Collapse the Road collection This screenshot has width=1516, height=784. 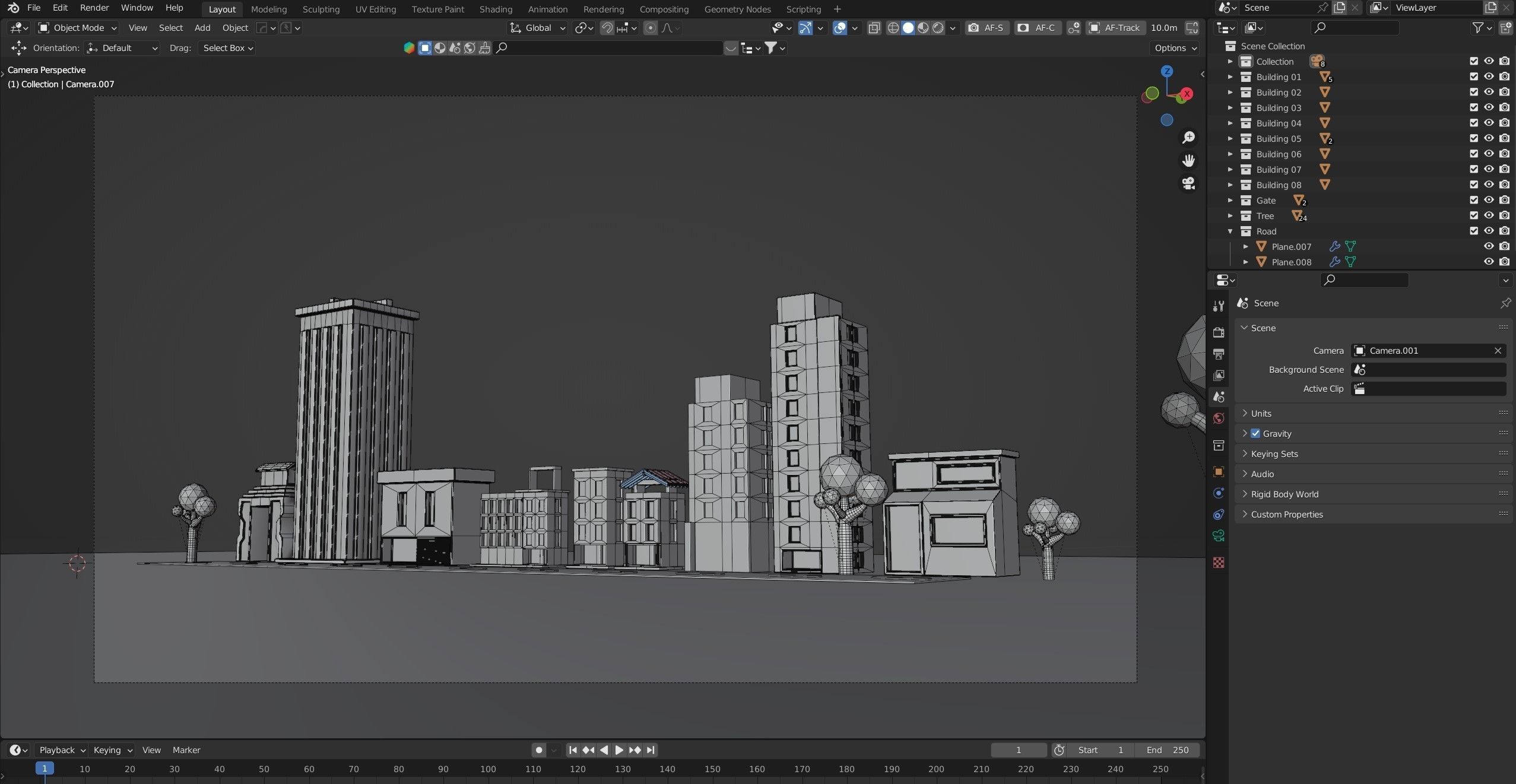click(1230, 231)
